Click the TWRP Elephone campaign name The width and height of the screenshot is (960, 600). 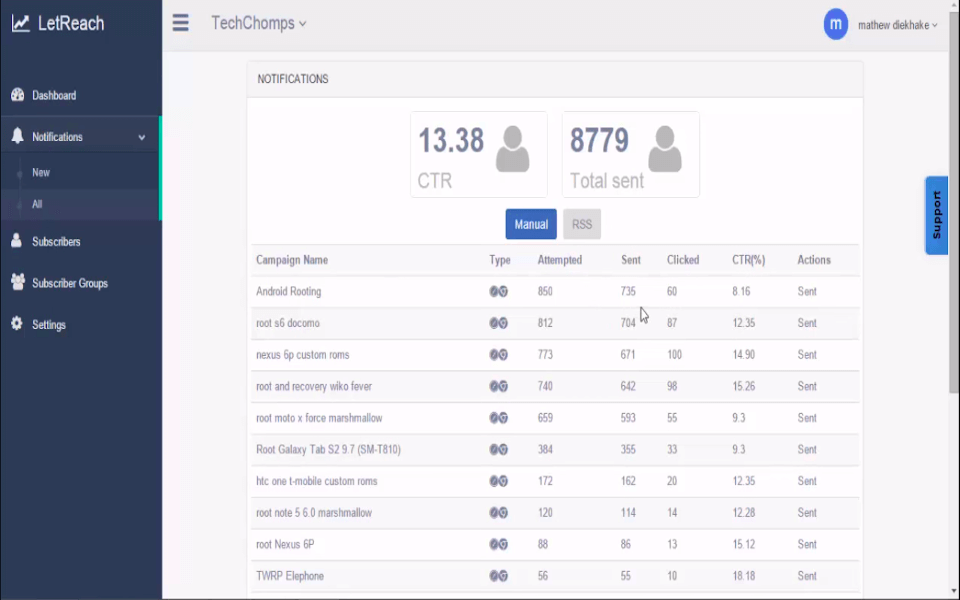pos(290,576)
